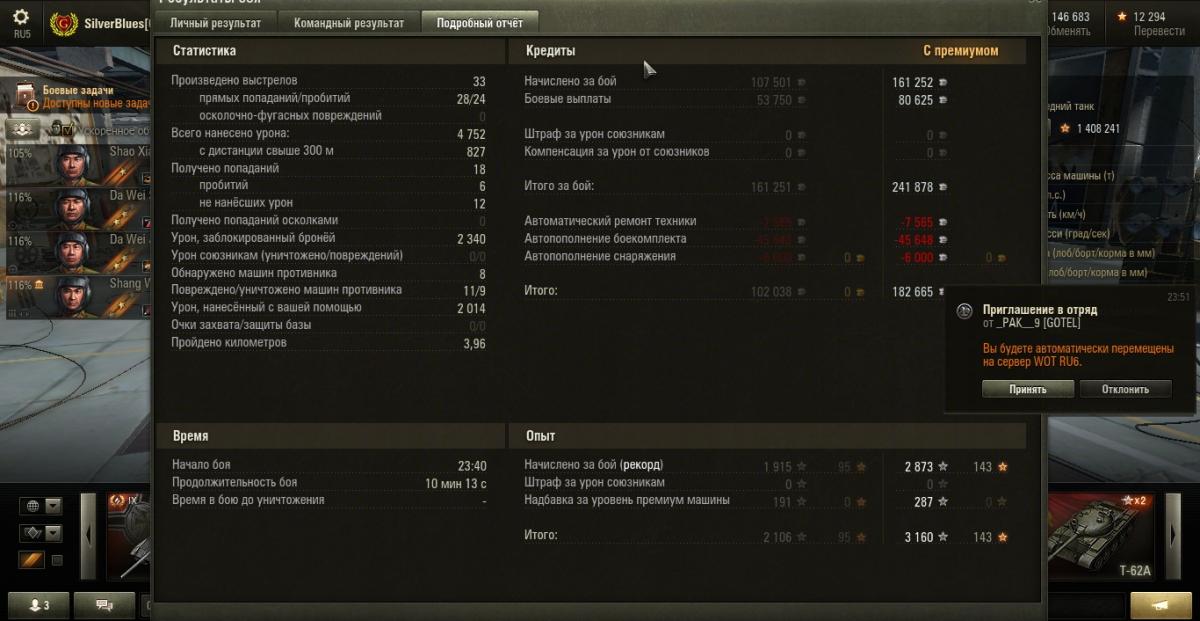Accept the platoon invitation with Принять

(x=1028, y=389)
